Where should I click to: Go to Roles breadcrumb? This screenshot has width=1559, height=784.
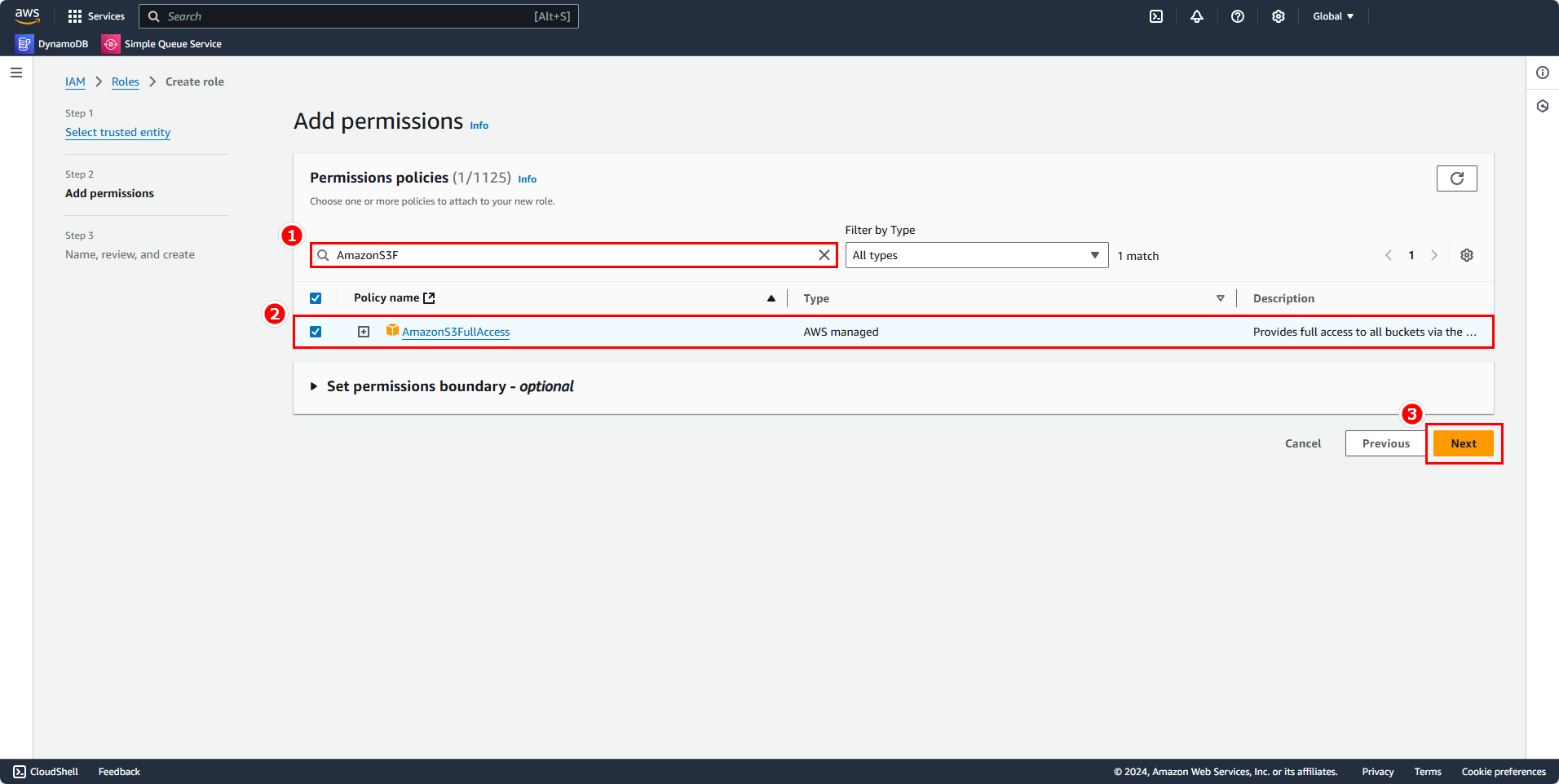pos(126,81)
